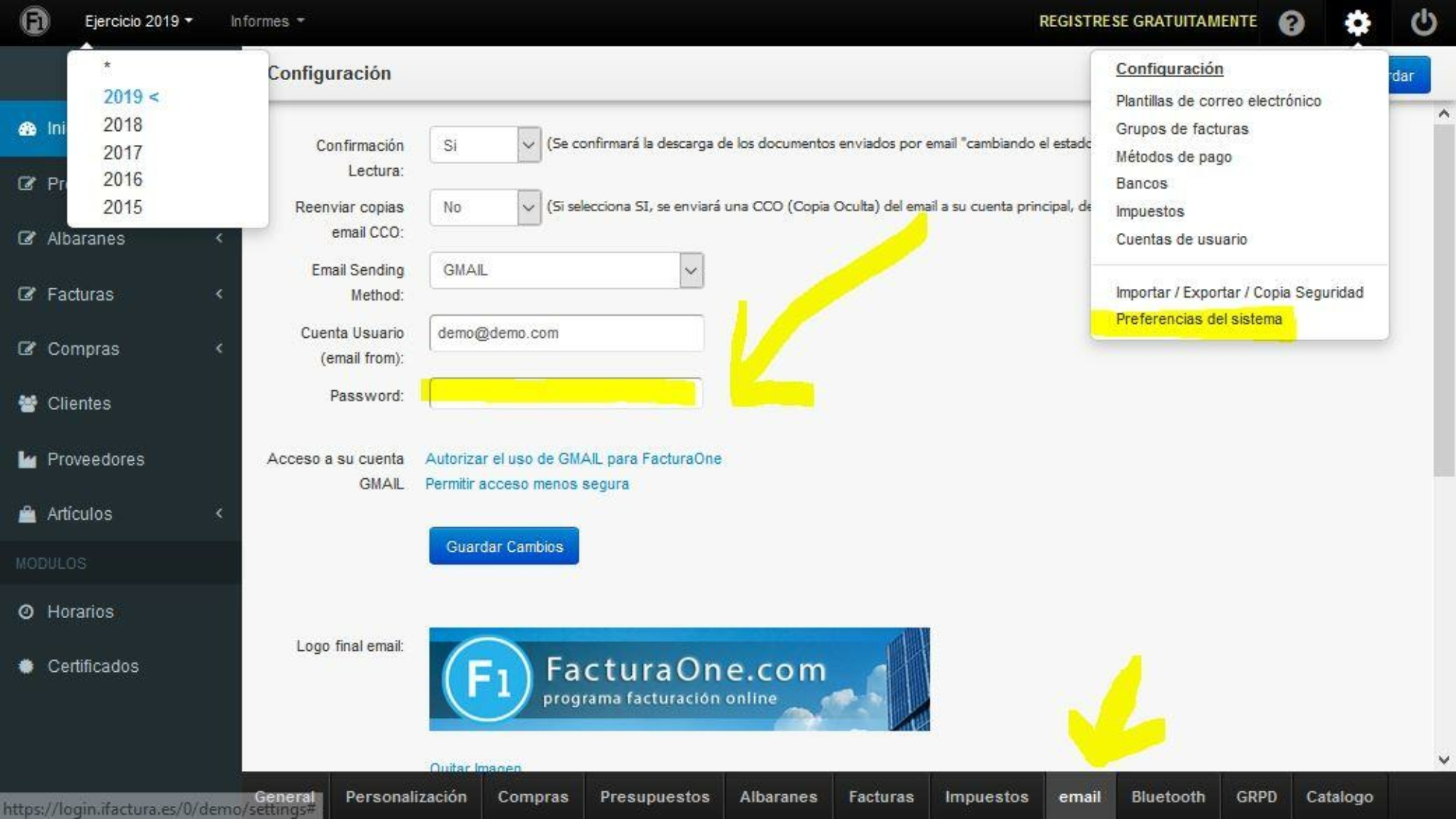The height and width of the screenshot is (819, 1456).
Task: Expand the Email Sending Method dropdown
Action: point(690,270)
